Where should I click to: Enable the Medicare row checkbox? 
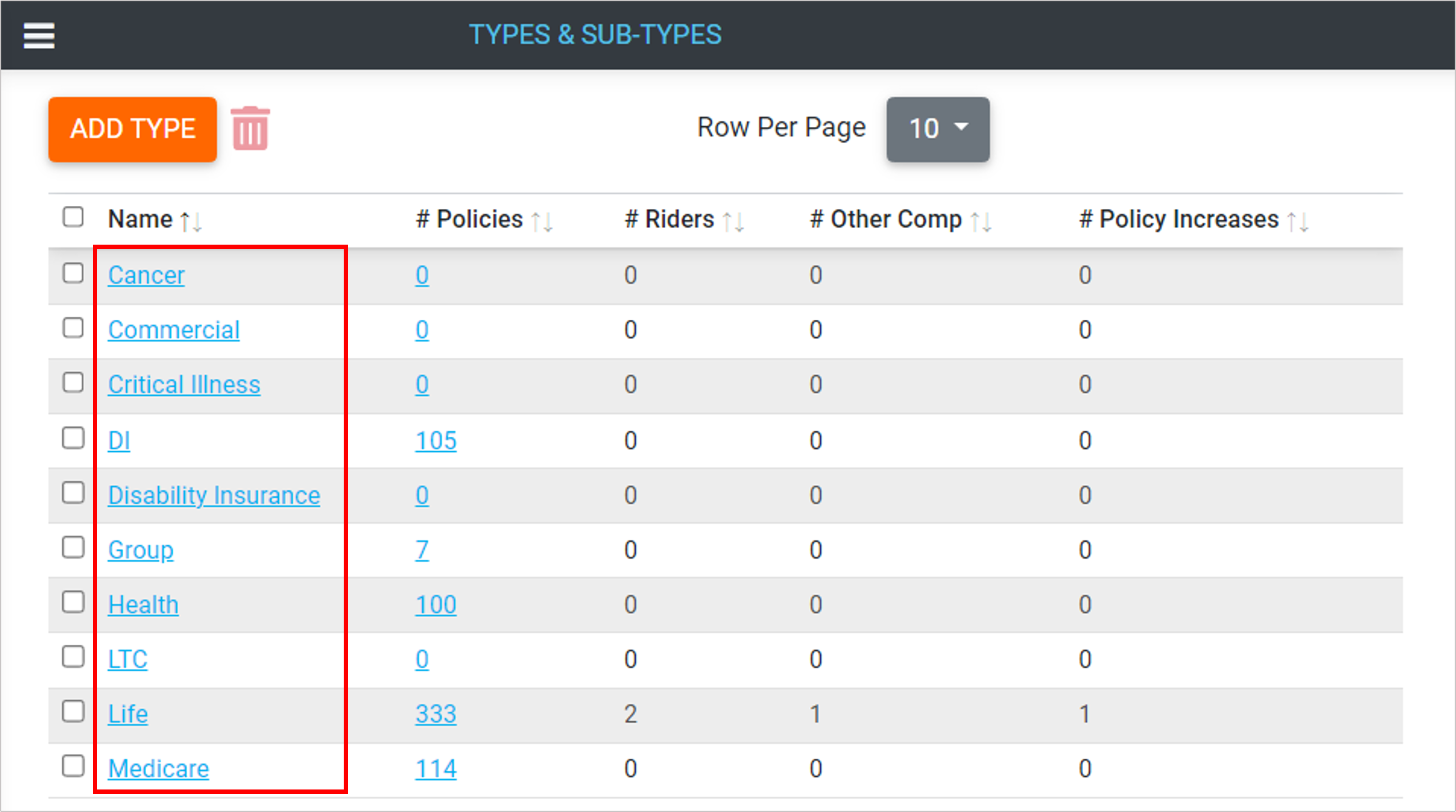[x=73, y=766]
